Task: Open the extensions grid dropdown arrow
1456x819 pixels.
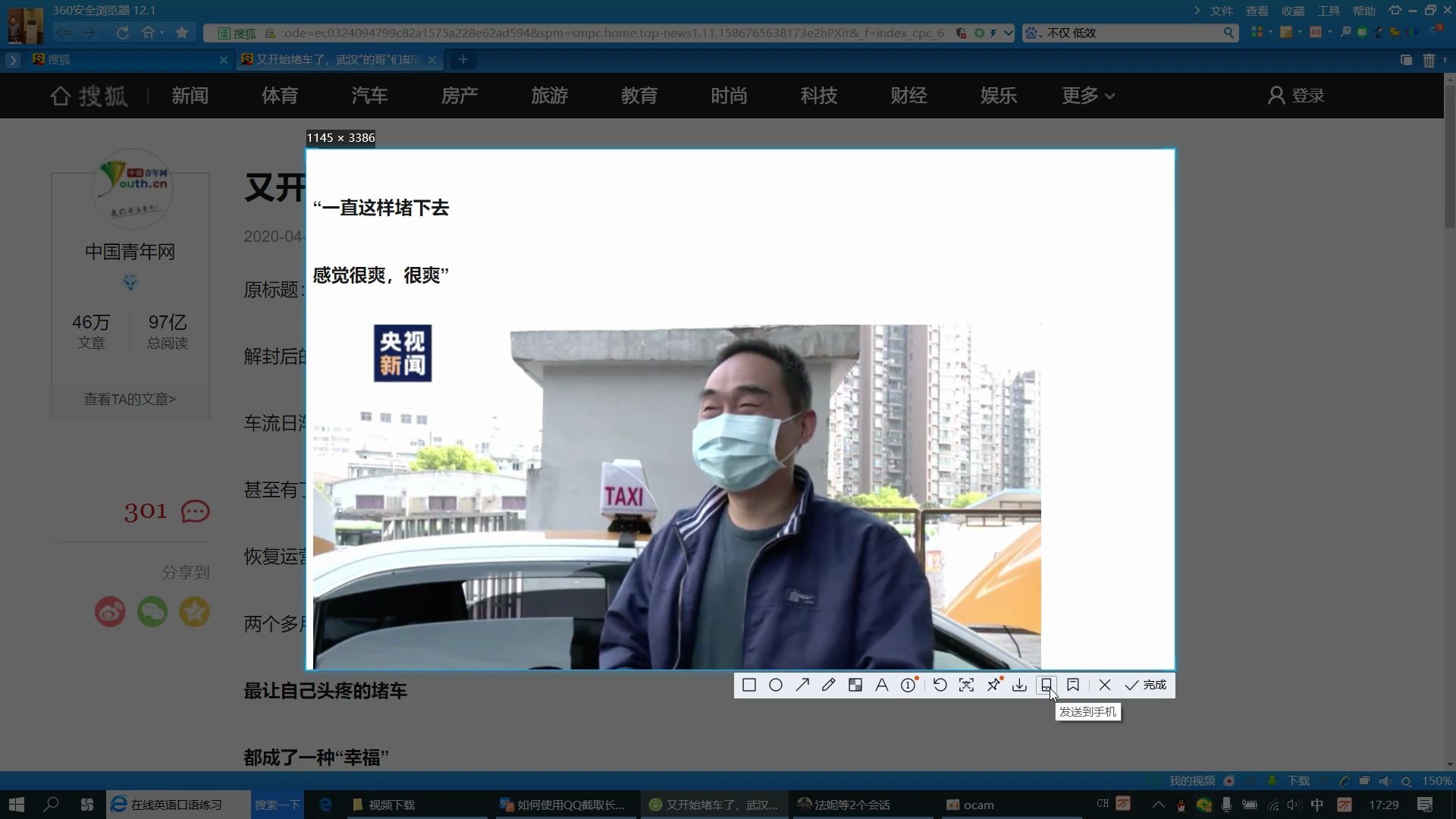Action: pyautogui.click(x=1271, y=33)
